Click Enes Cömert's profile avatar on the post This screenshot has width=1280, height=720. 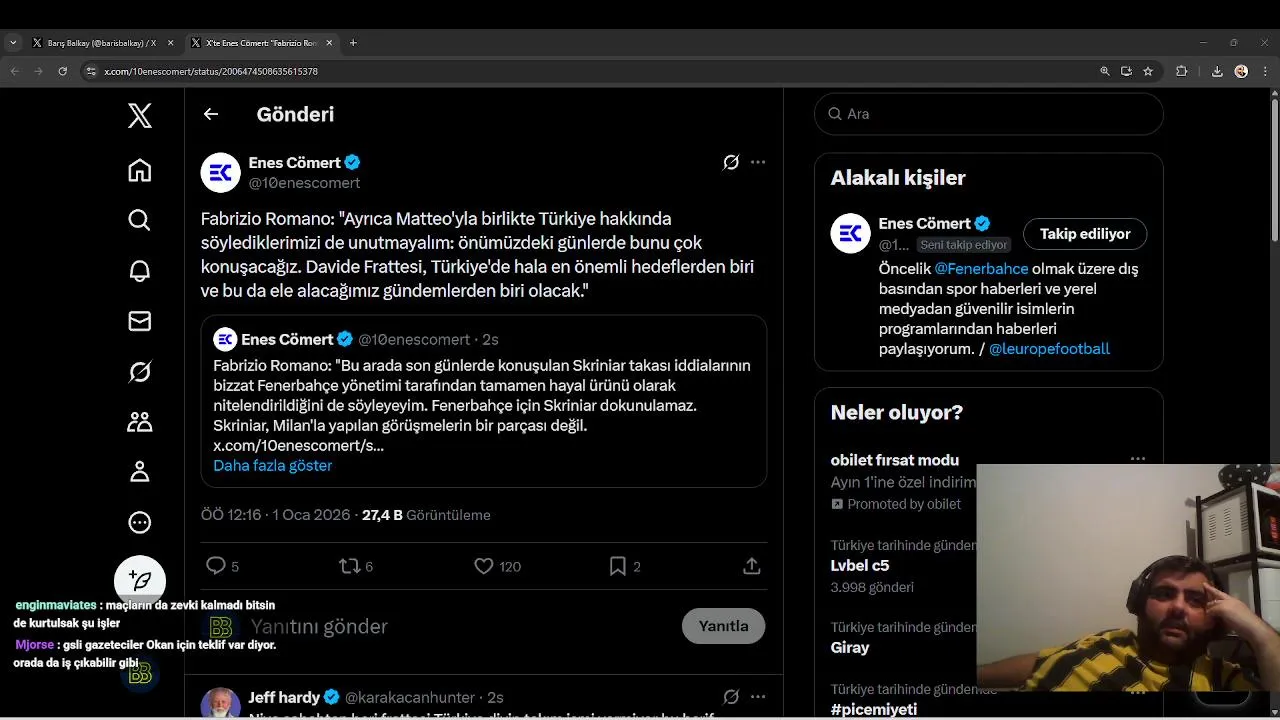(x=221, y=172)
